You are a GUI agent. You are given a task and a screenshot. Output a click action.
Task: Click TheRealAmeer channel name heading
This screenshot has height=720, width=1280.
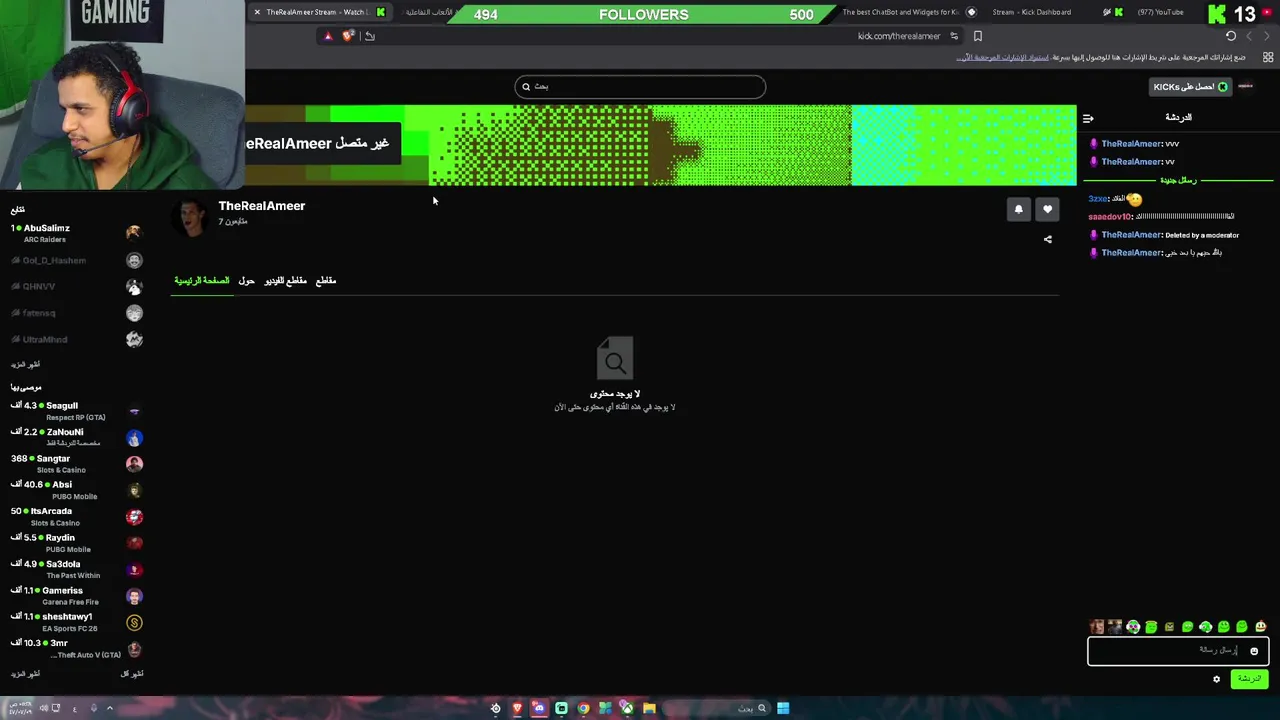pyautogui.click(x=262, y=206)
